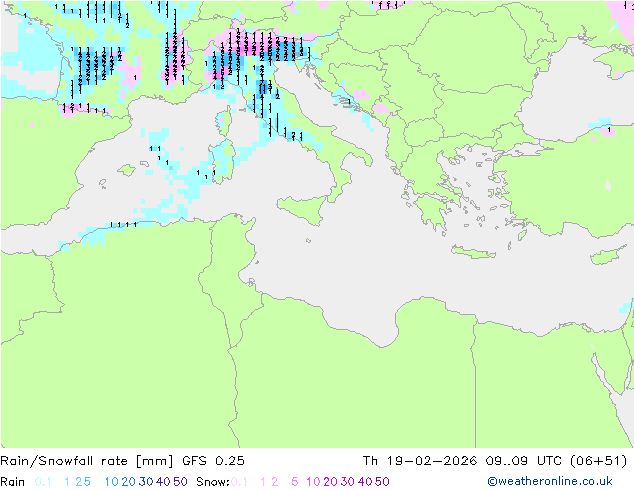634x490 pixels.
Task: Pick the snow legend value 40
Action: [365, 482]
